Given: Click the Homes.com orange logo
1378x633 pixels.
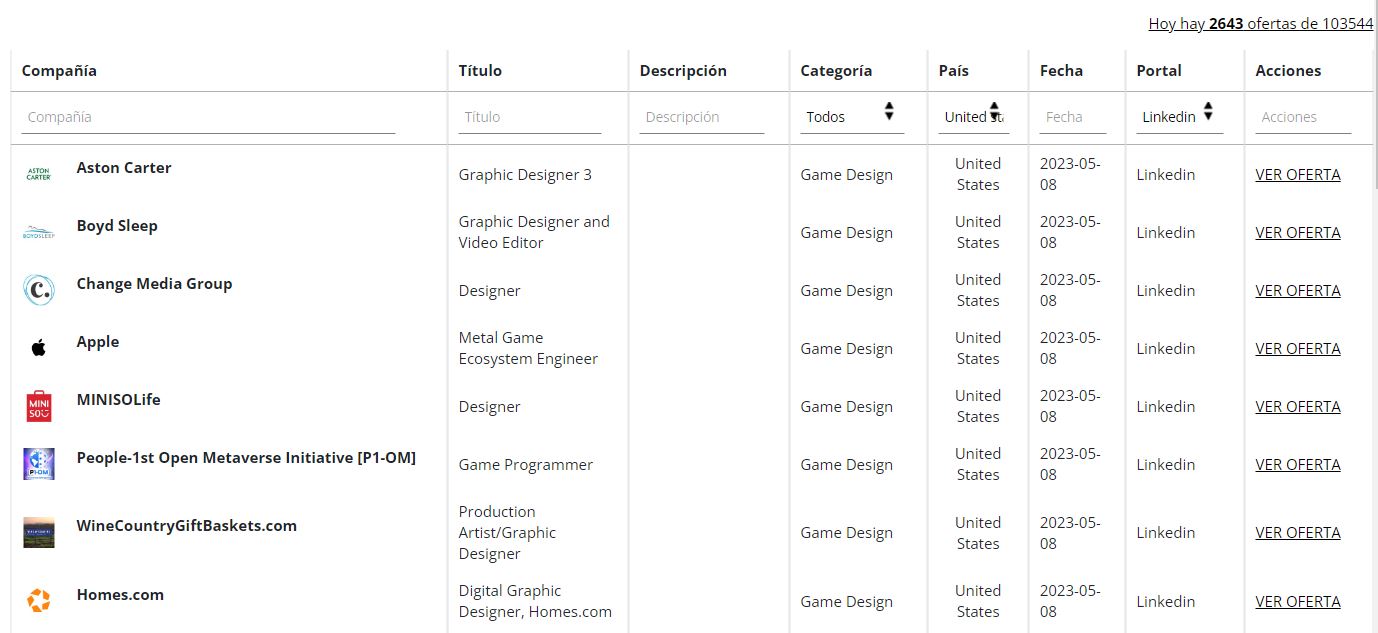Looking at the screenshot, I should [x=38, y=601].
